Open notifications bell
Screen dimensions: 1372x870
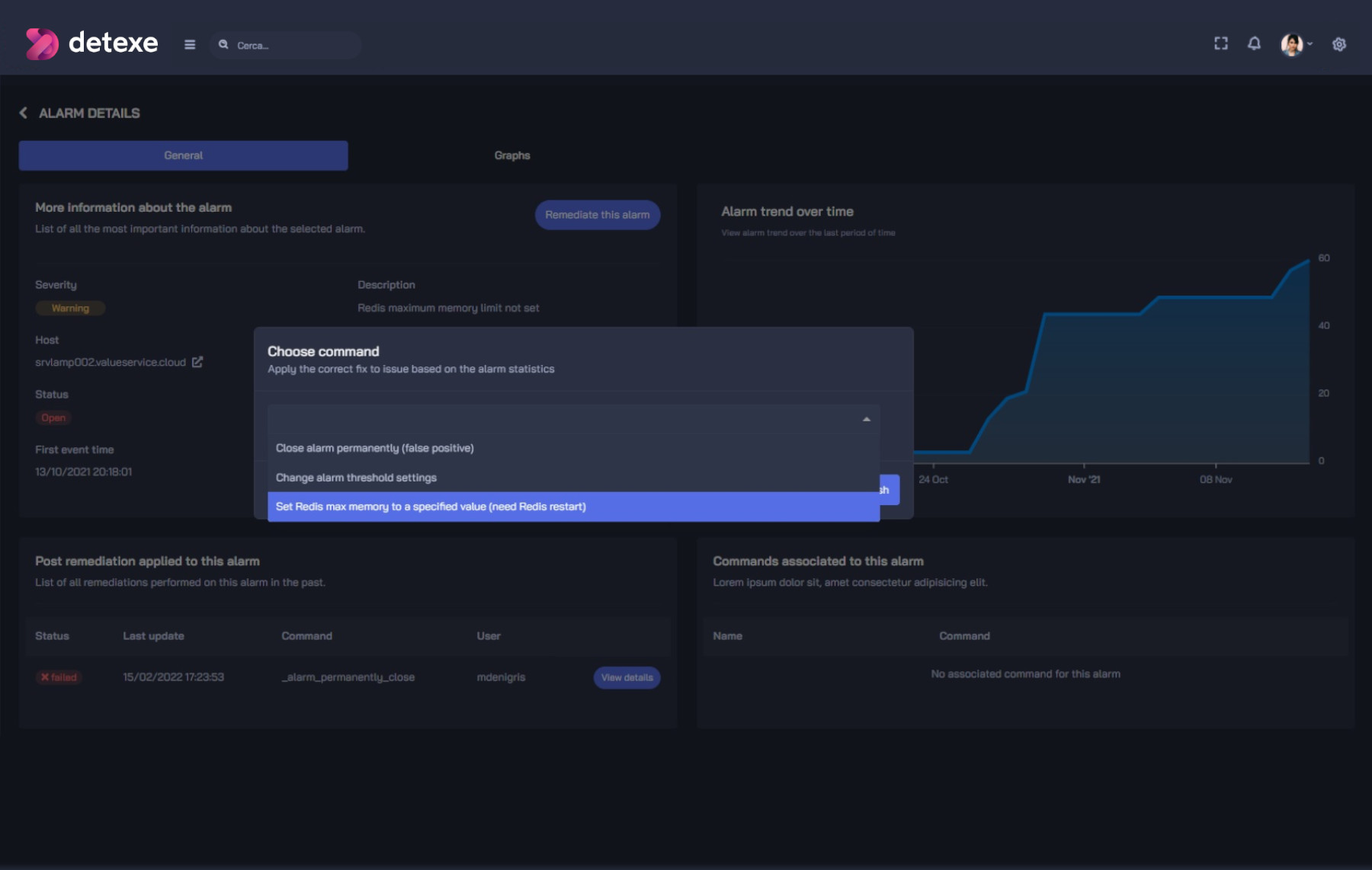click(x=1254, y=44)
